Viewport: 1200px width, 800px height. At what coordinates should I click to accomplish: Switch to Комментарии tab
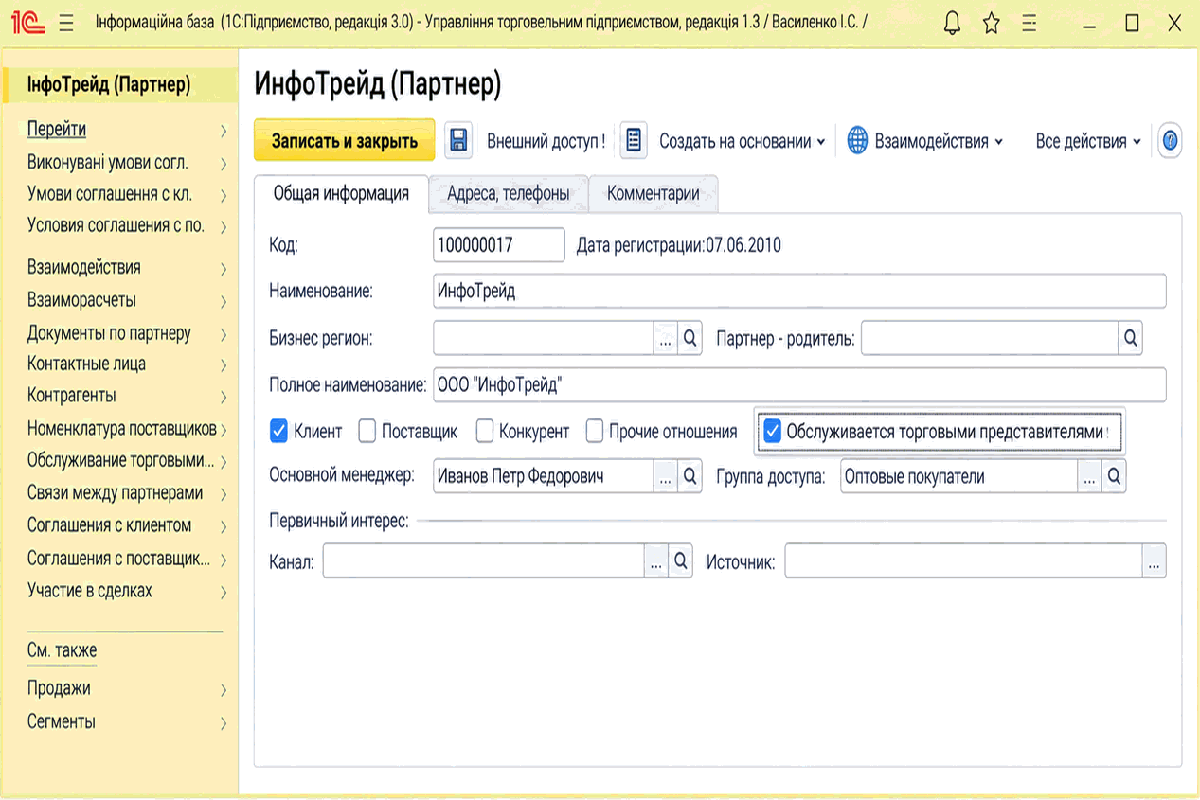click(653, 194)
